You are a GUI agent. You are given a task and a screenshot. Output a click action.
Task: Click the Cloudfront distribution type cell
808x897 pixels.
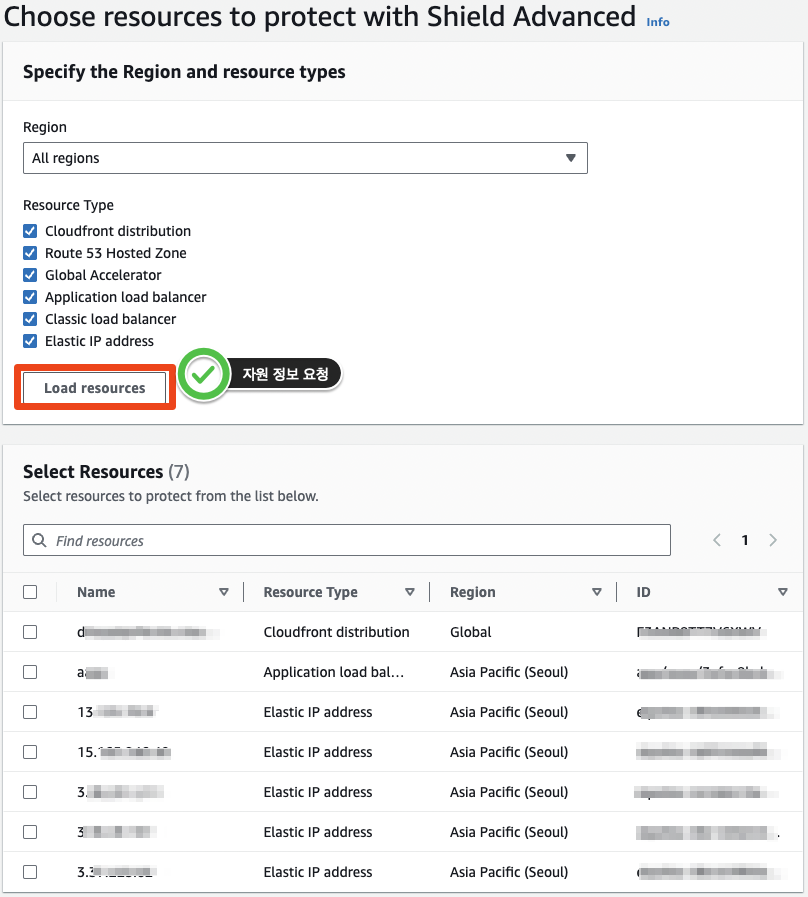(x=336, y=632)
